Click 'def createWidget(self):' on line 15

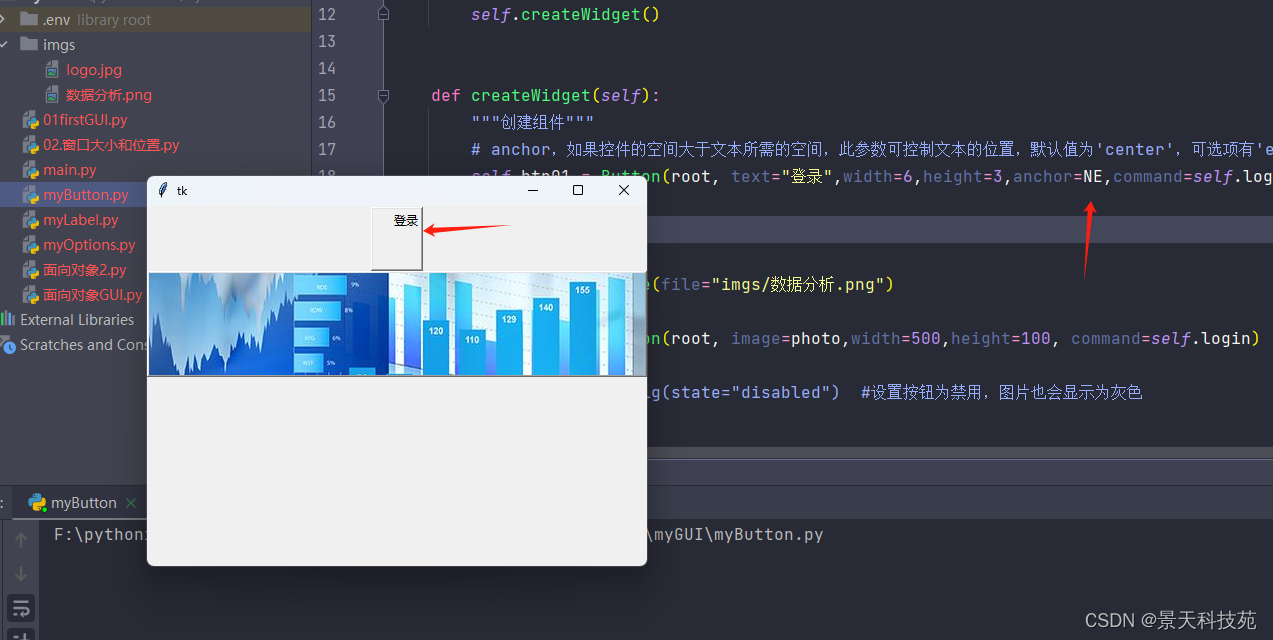click(545, 95)
